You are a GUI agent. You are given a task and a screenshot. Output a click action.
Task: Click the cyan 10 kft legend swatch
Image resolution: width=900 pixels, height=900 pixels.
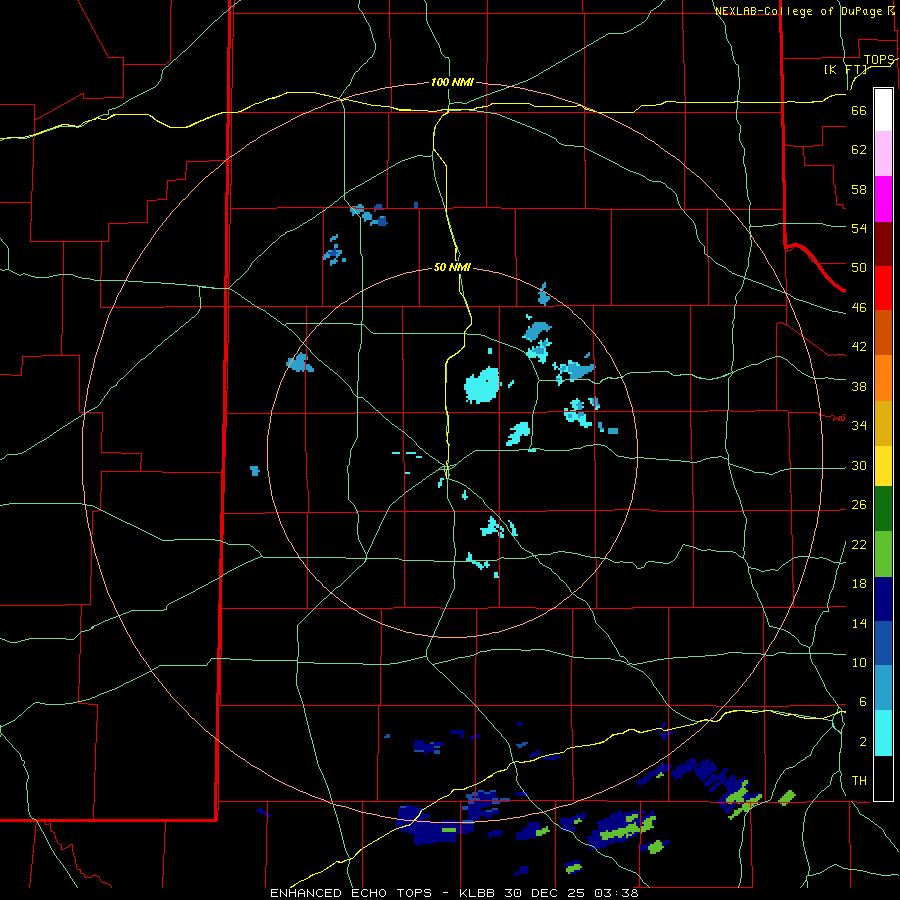point(883,733)
